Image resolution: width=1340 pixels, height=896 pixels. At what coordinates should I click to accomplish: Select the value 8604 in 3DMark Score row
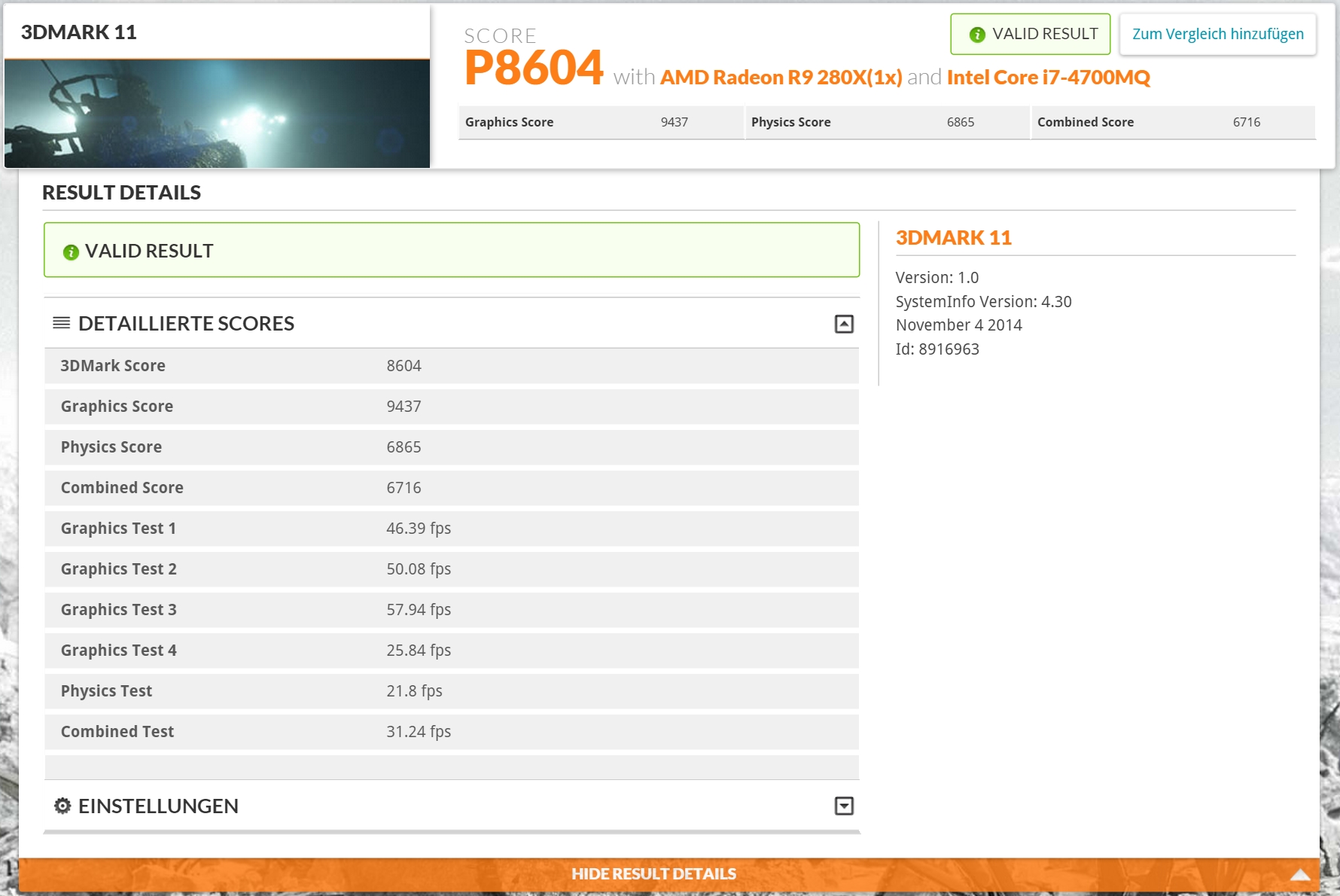tap(404, 365)
